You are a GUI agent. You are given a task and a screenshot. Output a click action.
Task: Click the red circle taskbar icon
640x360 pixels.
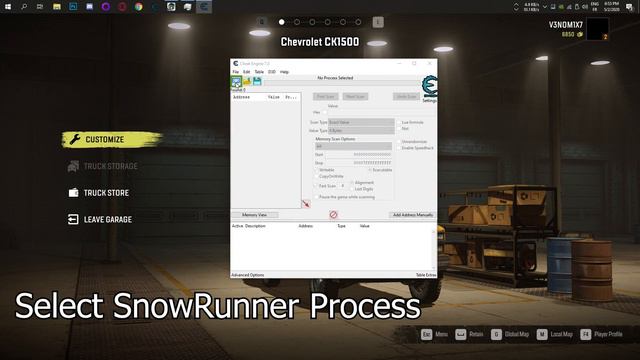click(x=122, y=7)
